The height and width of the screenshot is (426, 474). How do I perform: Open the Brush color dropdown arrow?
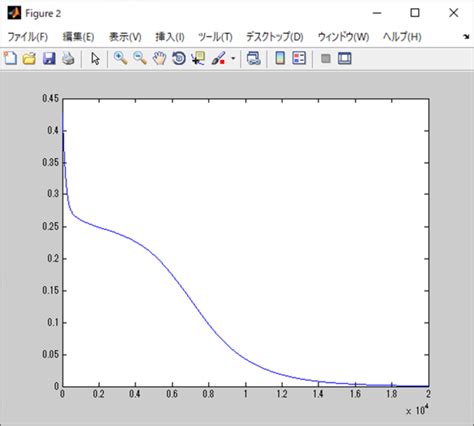pyautogui.click(x=233, y=59)
